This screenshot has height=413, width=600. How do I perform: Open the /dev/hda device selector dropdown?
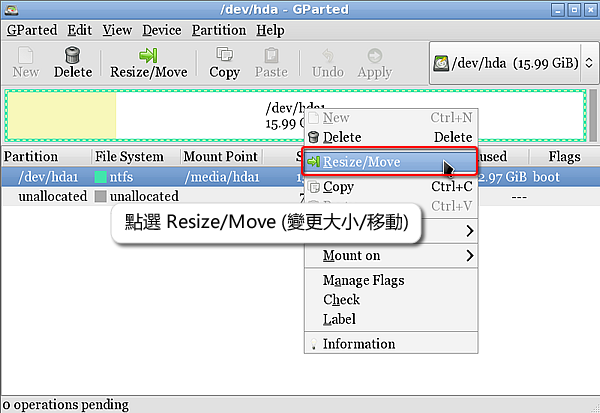pyautogui.click(x=514, y=63)
